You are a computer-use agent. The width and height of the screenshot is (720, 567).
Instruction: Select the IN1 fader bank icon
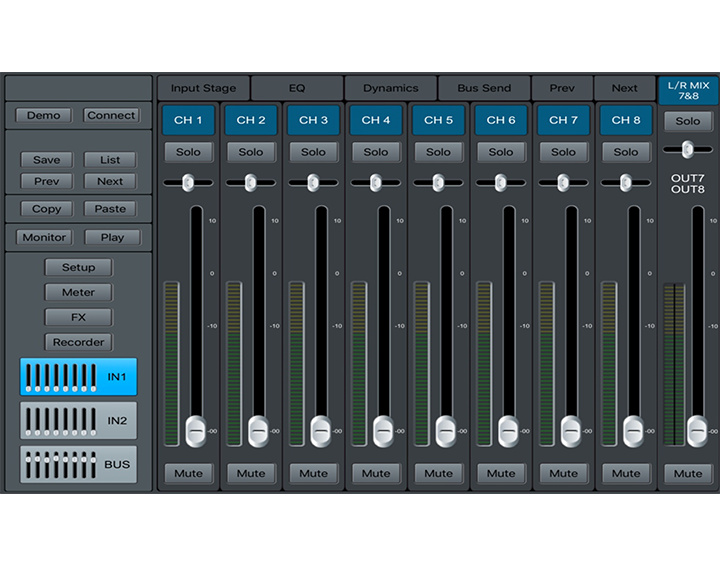tap(78, 377)
